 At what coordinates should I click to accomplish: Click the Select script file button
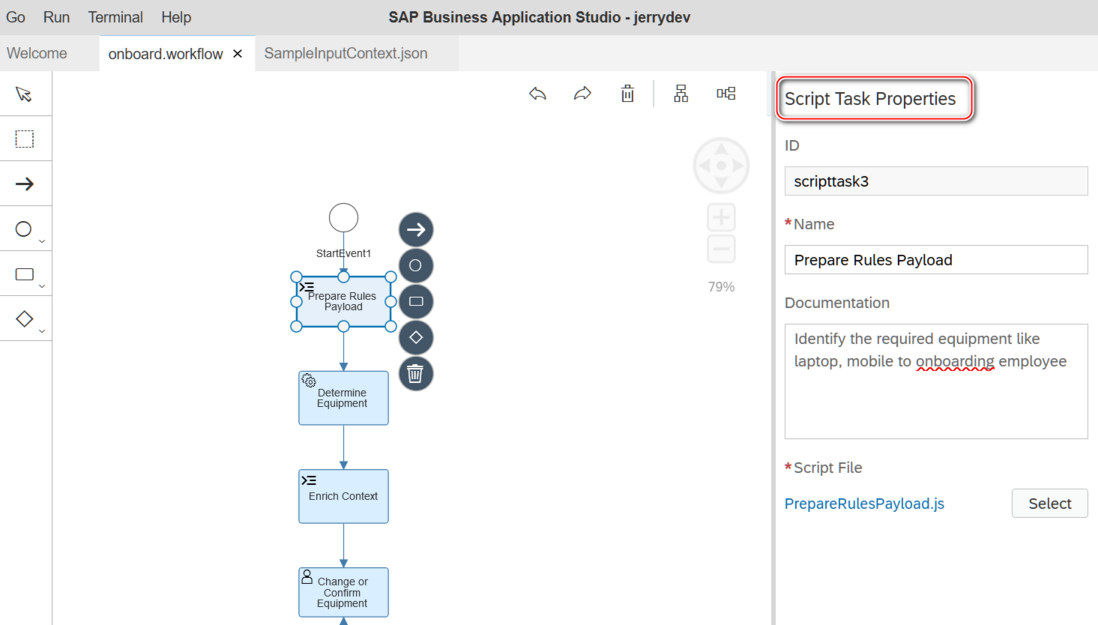(1050, 503)
